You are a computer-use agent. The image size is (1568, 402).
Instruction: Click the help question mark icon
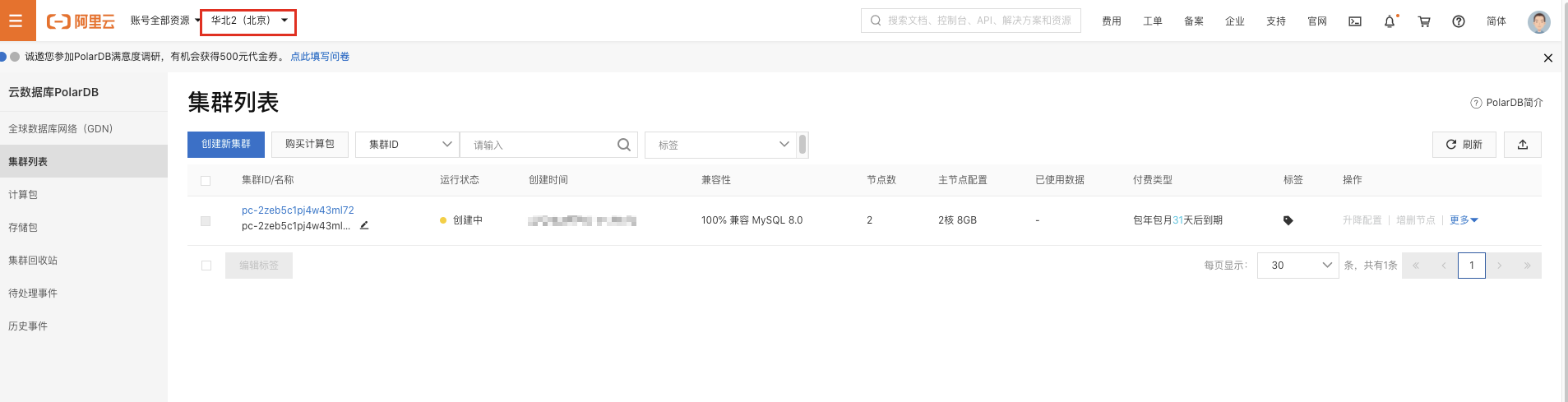[x=1458, y=21]
